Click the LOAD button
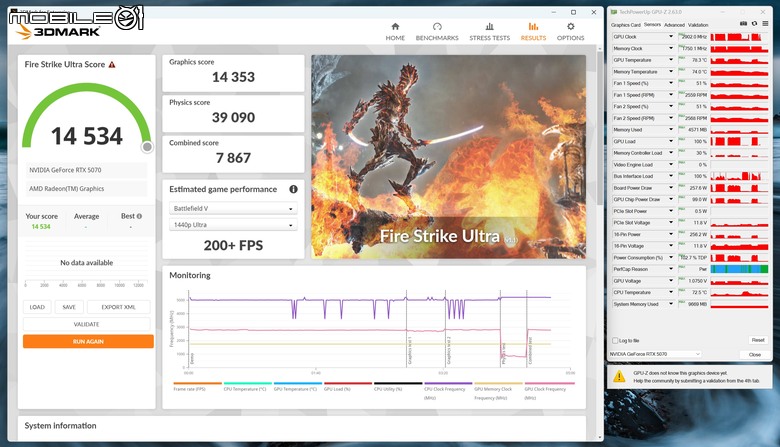Image resolution: width=780 pixels, height=447 pixels. pyautogui.click(x=37, y=307)
